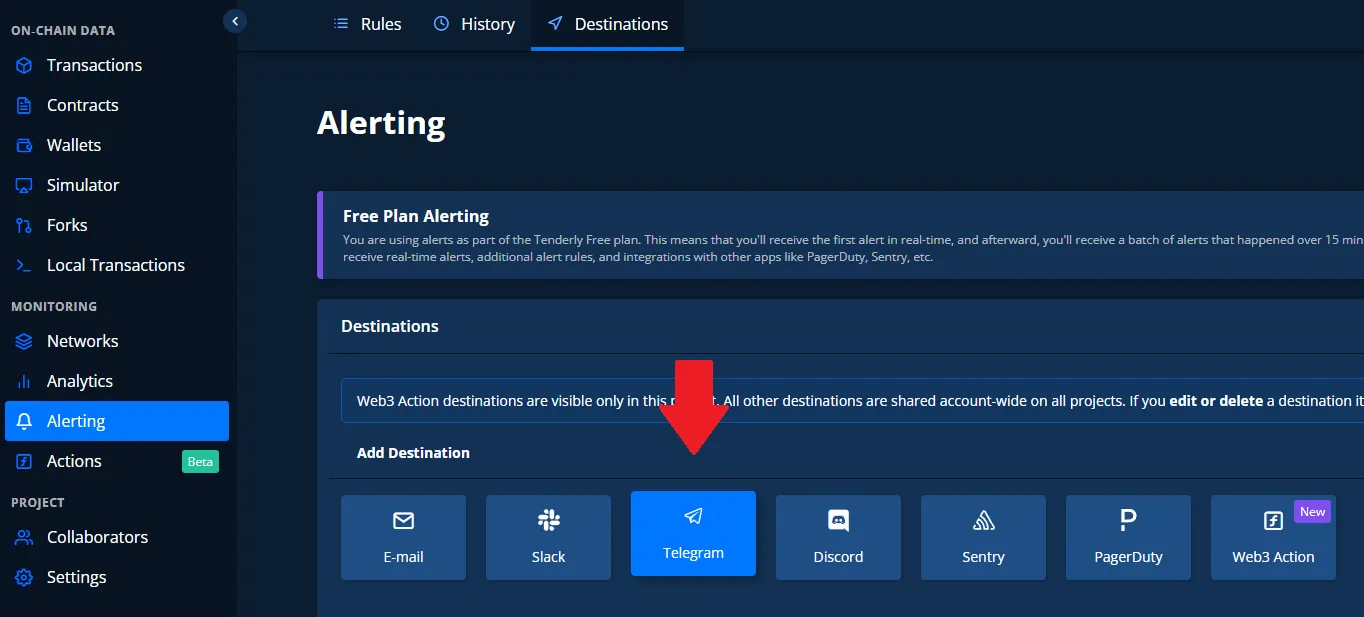Click the PROJECT section label
This screenshot has height=617, width=1364.
(x=38, y=502)
